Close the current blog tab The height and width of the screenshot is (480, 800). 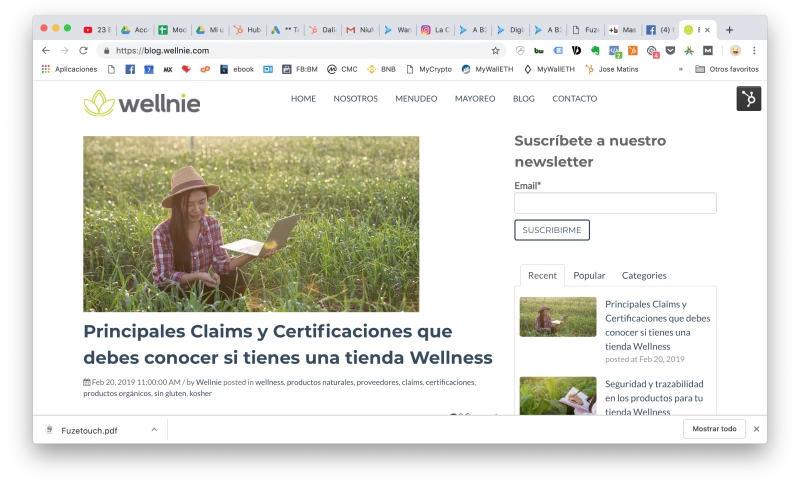[x=707, y=30]
